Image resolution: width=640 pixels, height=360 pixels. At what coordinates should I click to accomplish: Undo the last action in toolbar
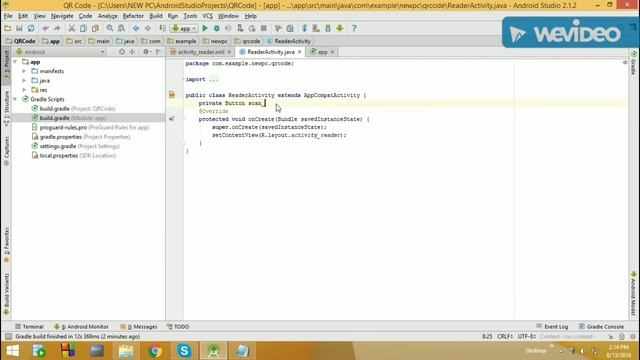pyautogui.click(x=45, y=28)
